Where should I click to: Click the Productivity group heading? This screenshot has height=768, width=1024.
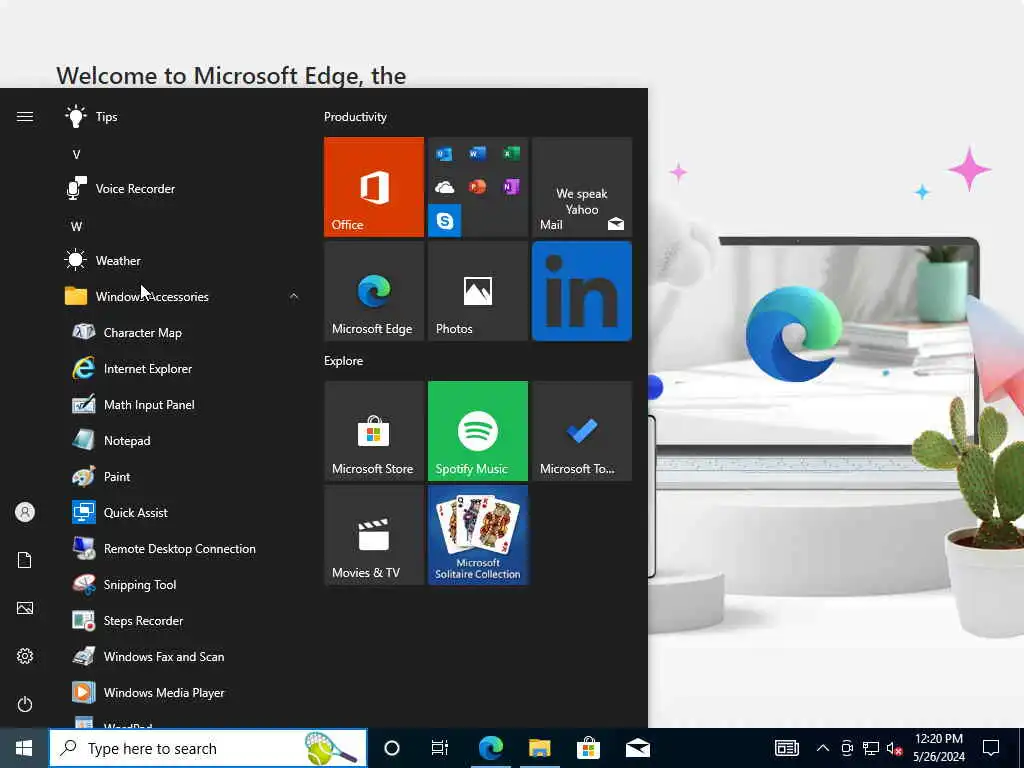(355, 117)
